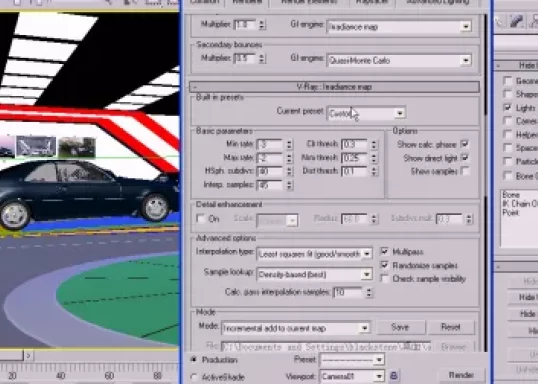This screenshot has width=538, height=384.
Task: Increase Min rate using spinner arrows
Action: point(289,142)
